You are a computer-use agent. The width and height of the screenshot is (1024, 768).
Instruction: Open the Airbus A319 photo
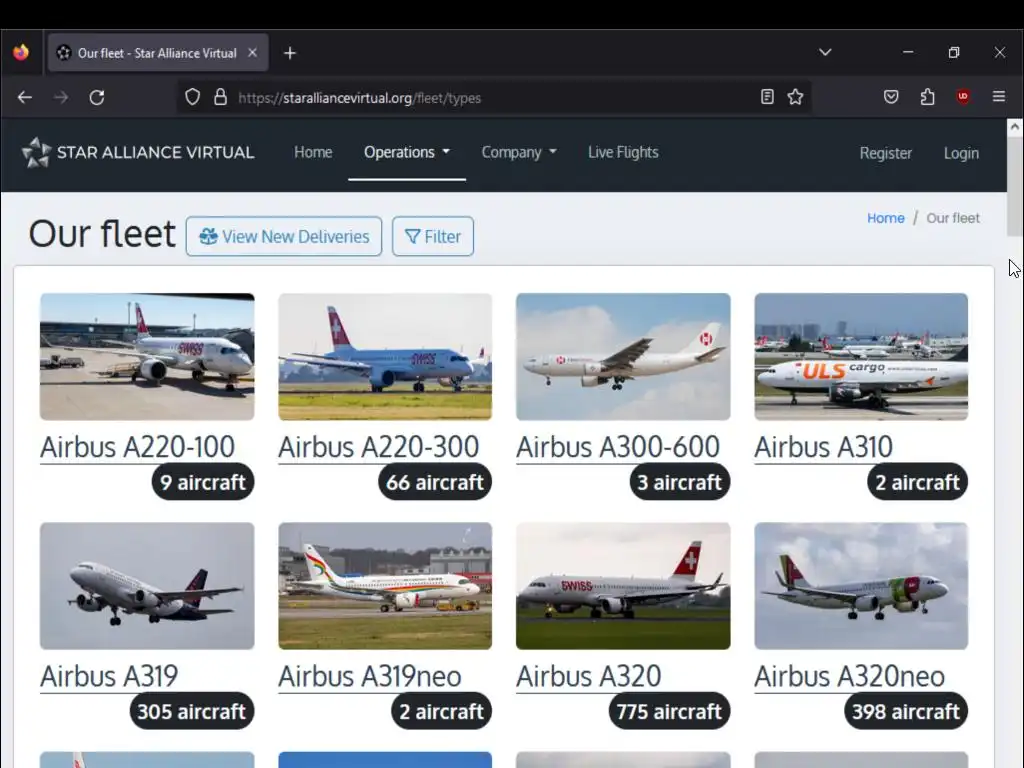tap(147, 586)
